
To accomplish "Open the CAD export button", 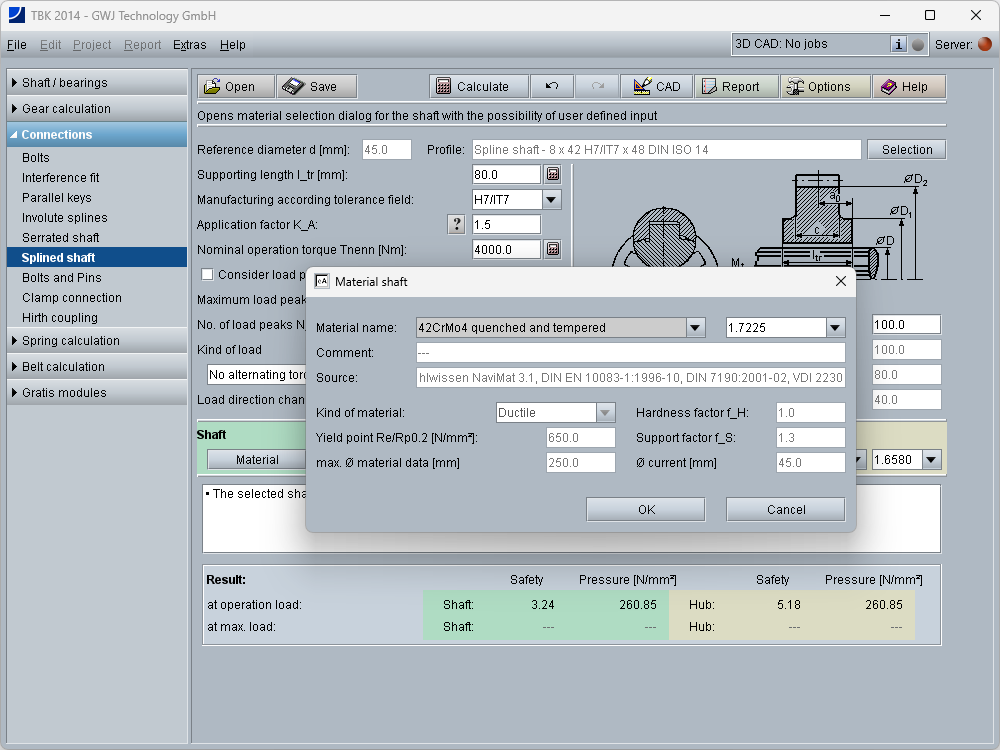I will (x=656, y=87).
